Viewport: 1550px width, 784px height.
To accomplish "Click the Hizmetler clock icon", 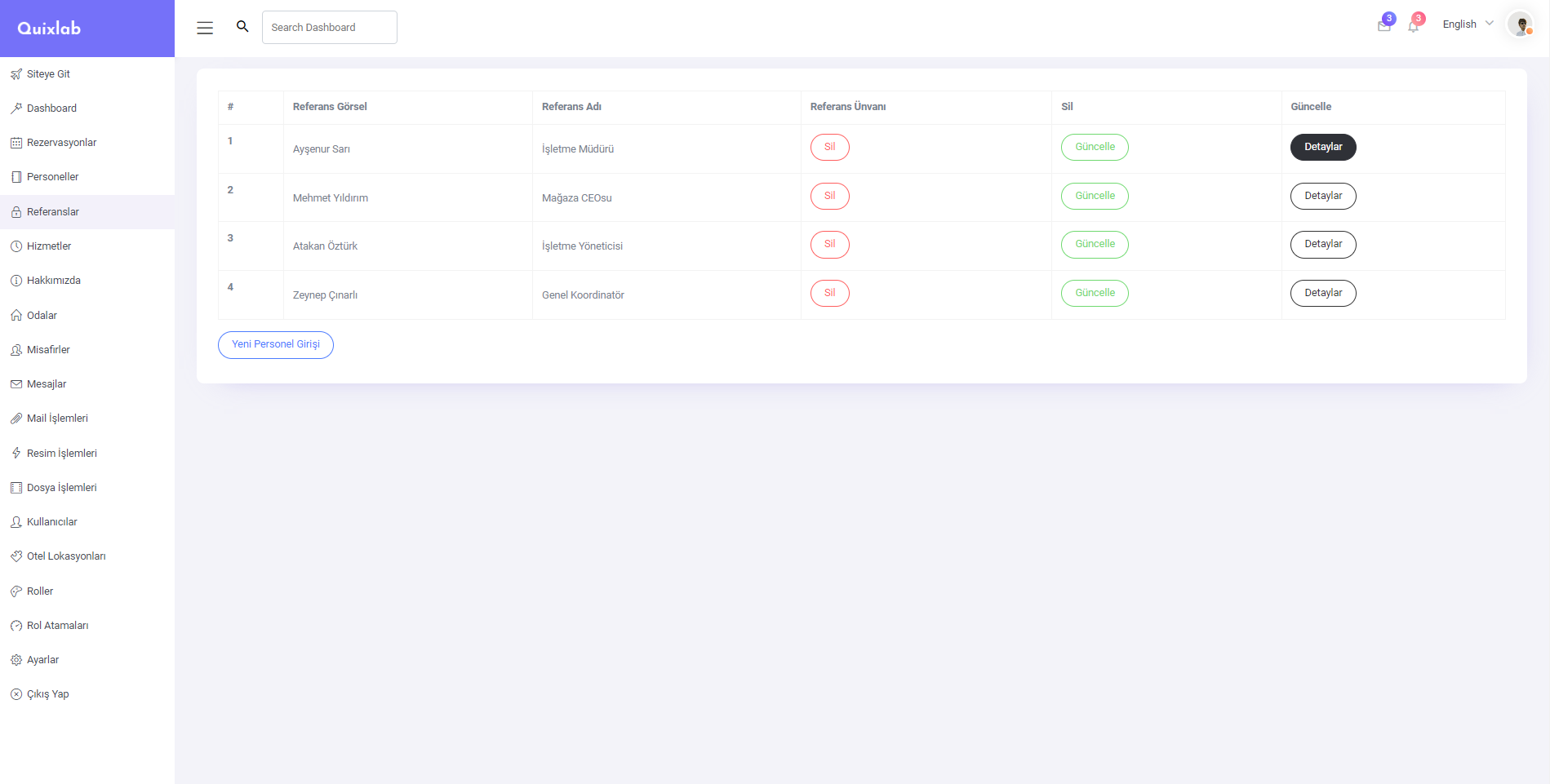I will pyautogui.click(x=16, y=246).
